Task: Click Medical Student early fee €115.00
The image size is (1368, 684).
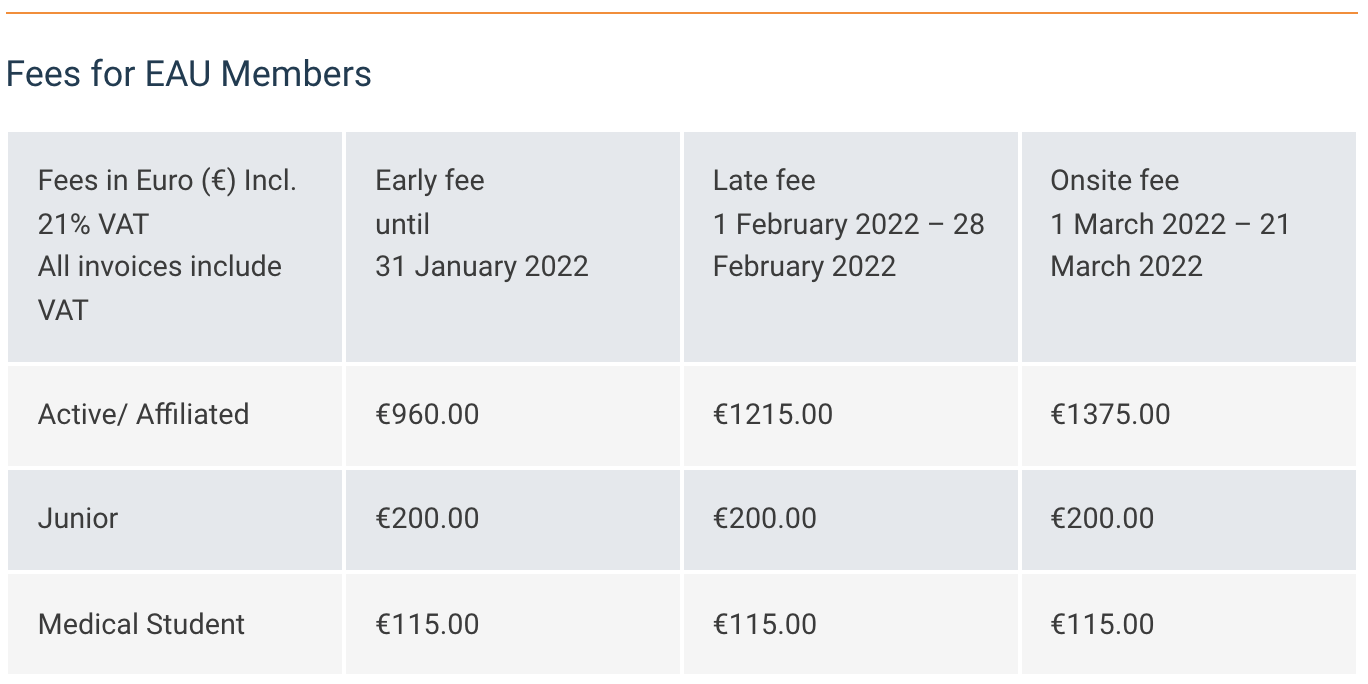Action: (x=427, y=624)
